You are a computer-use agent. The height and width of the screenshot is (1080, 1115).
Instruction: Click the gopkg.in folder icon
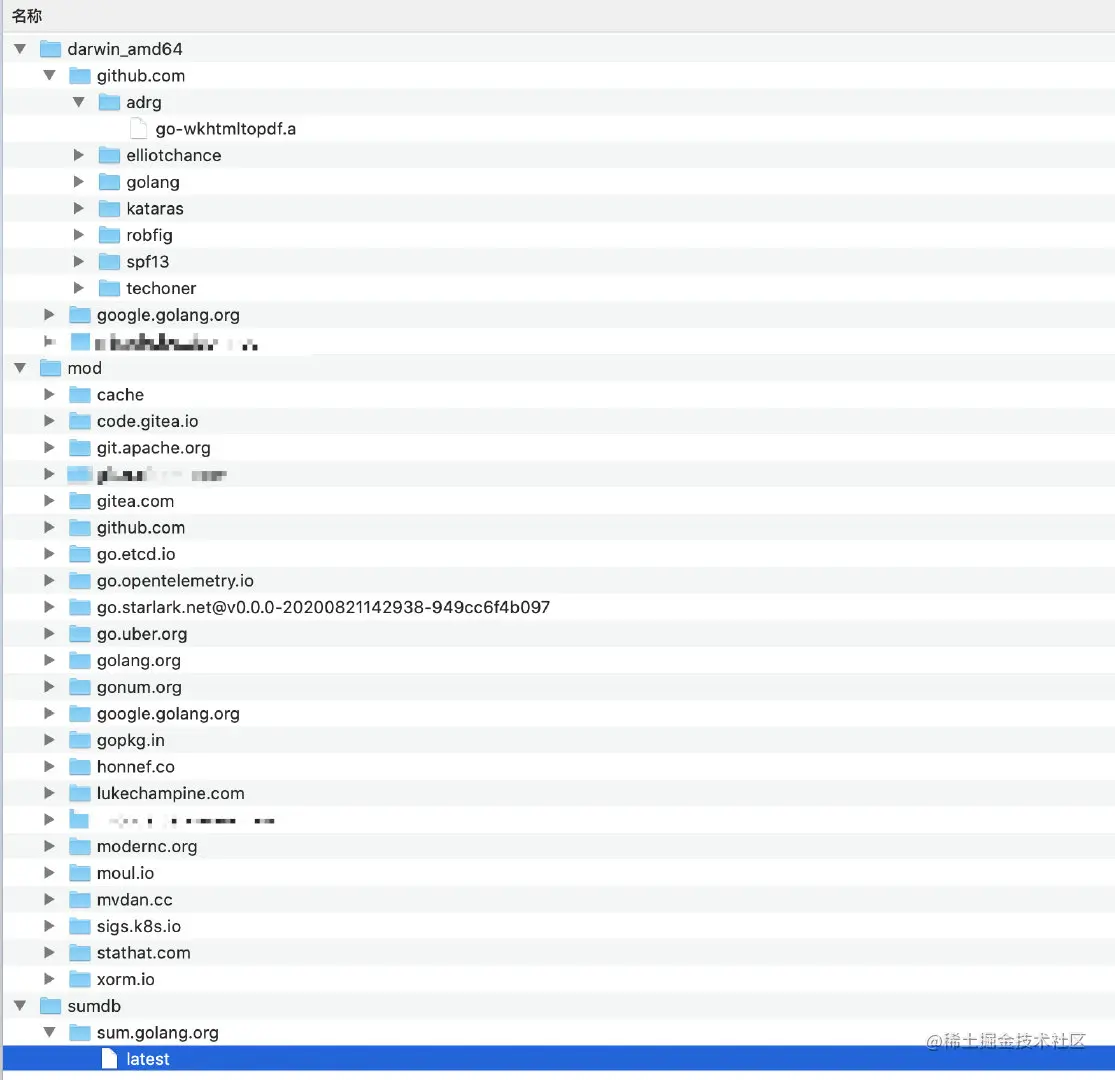[80, 740]
